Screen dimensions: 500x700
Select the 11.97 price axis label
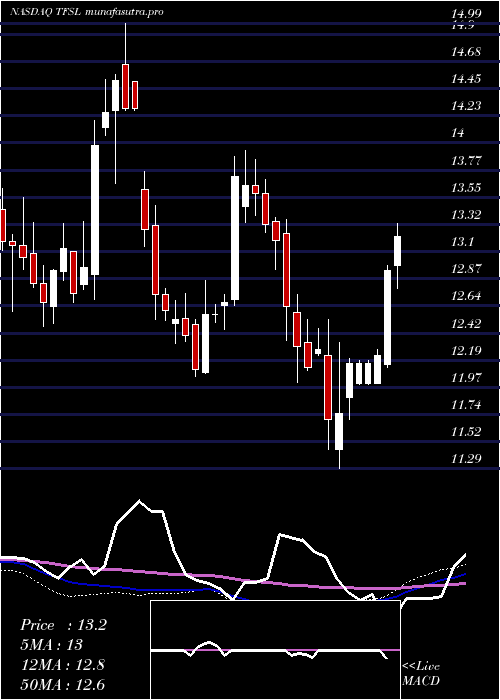pos(466,378)
